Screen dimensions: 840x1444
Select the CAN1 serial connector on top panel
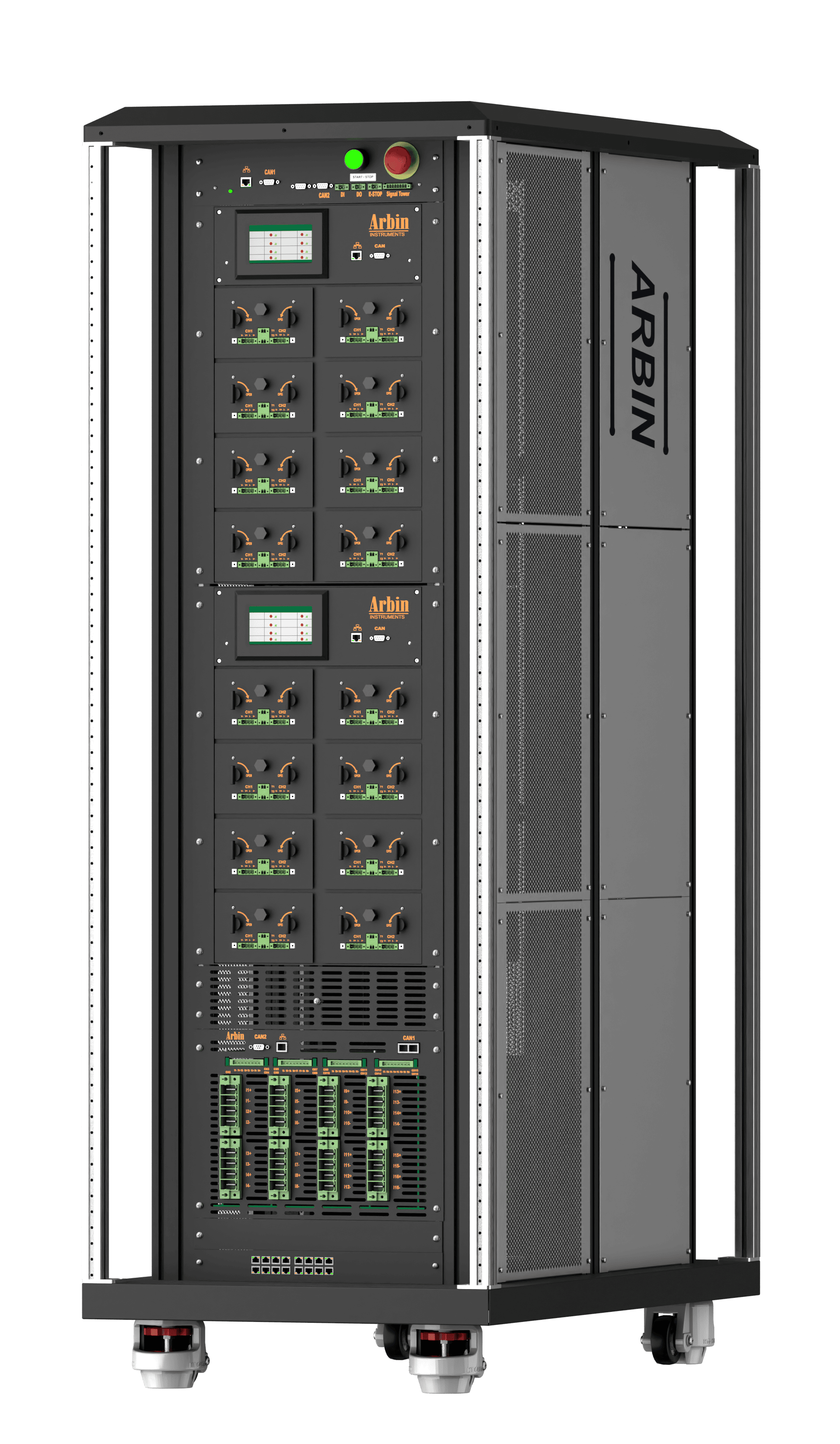click(269, 182)
